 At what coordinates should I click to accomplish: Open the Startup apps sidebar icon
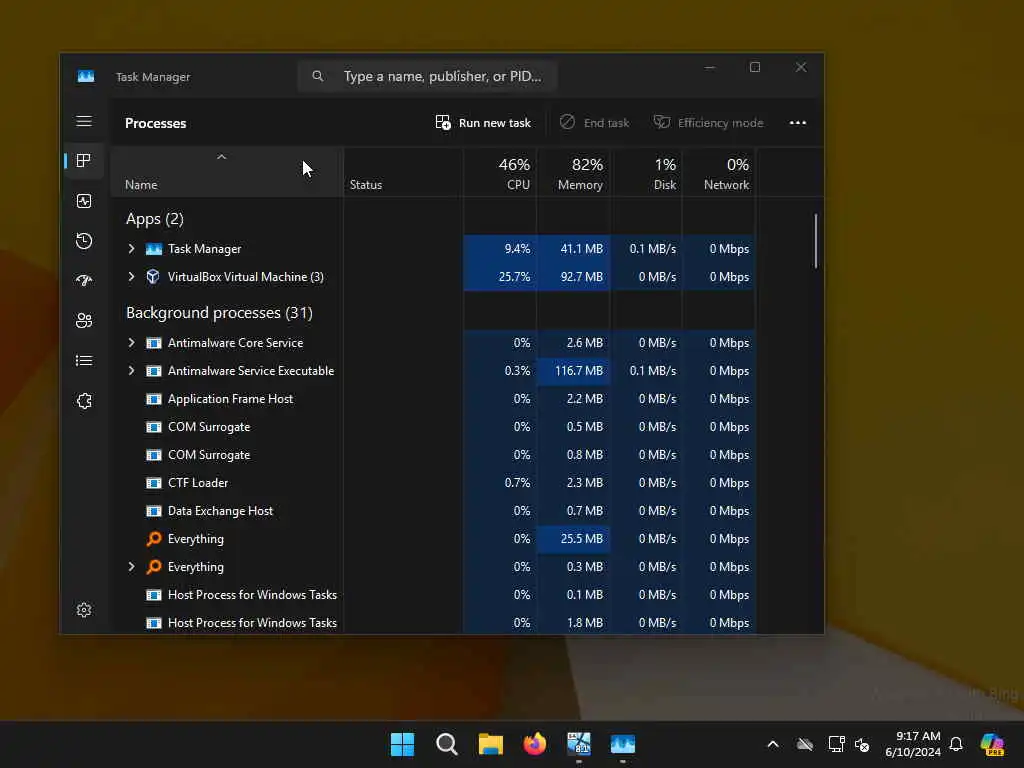[x=84, y=281]
